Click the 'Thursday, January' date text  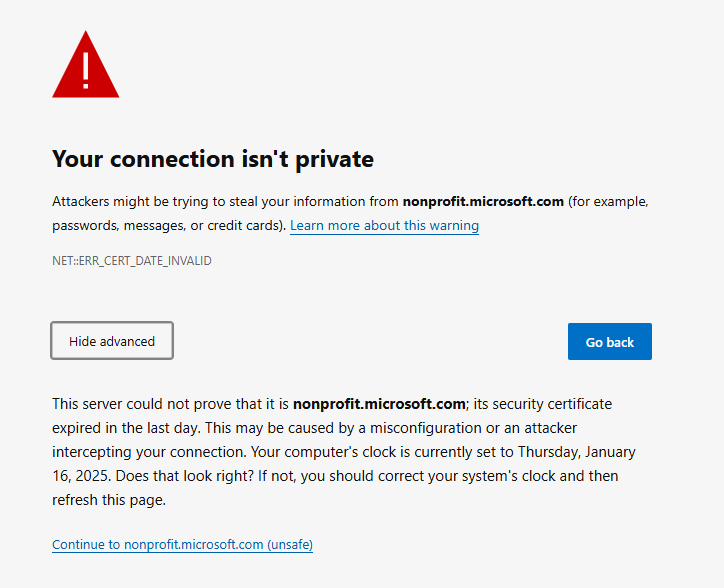[577, 452]
